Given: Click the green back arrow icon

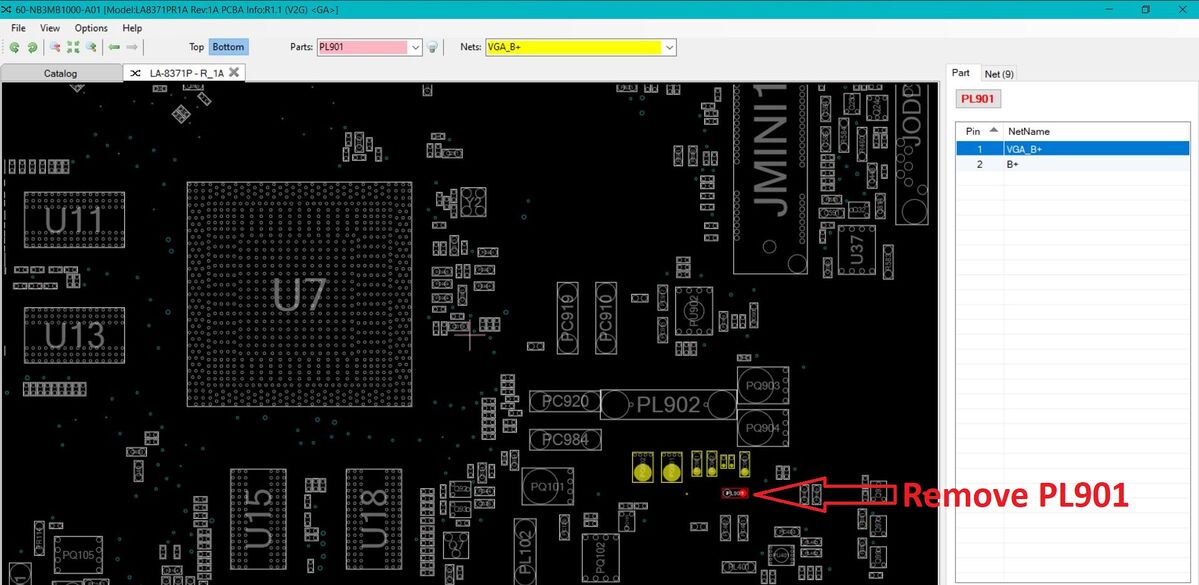Looking at the screenshot, I should pyautogui.click(x=114, y=47).
